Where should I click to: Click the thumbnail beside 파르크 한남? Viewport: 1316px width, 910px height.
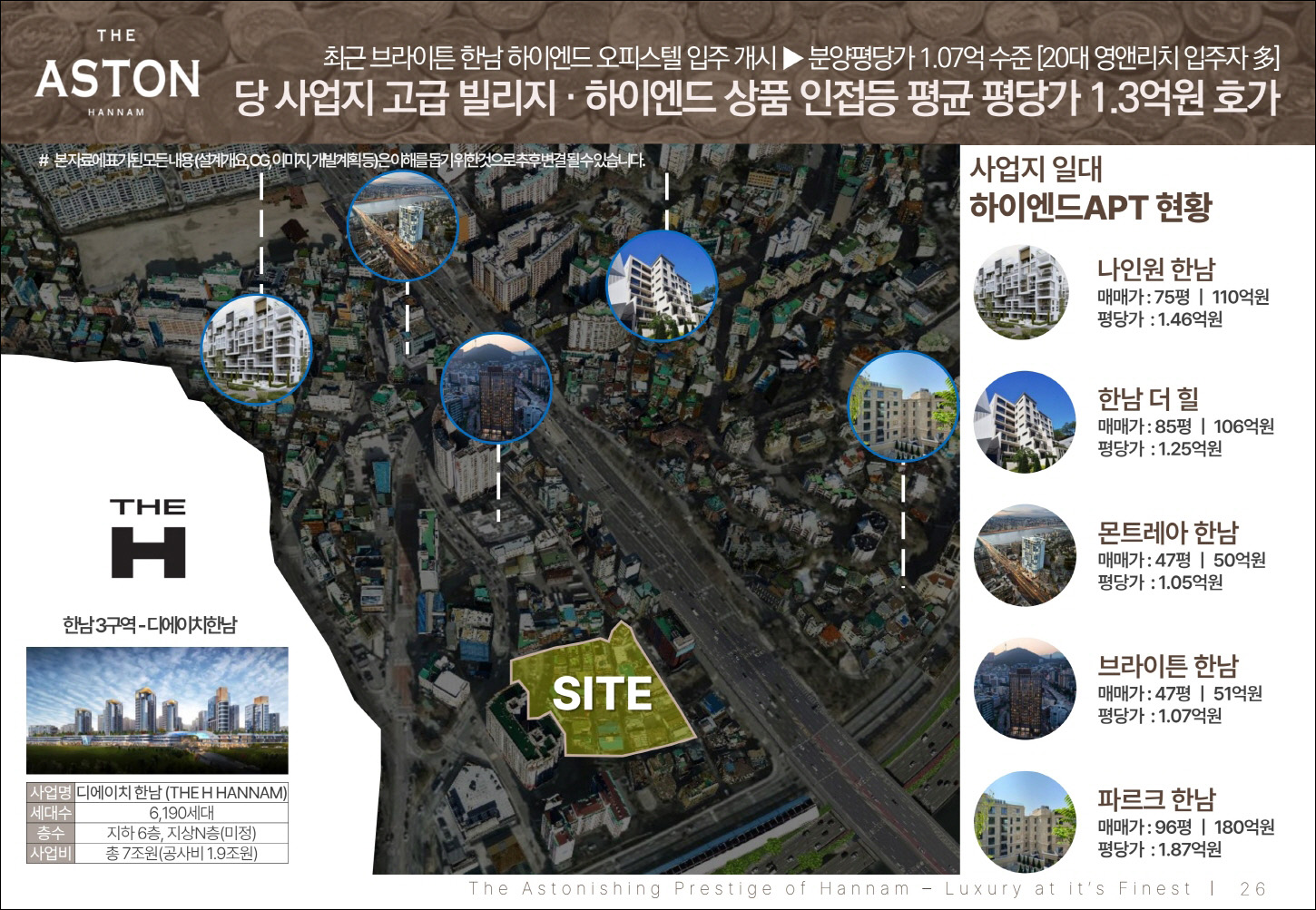(x=1024, y=822)
